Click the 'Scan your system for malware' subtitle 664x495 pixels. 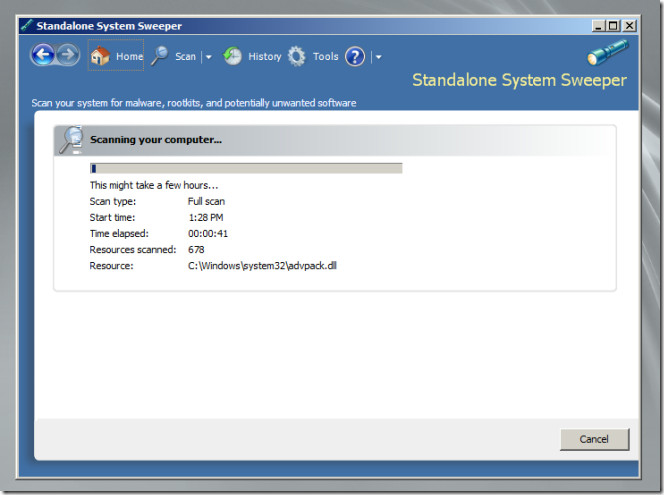pos(194,103)
